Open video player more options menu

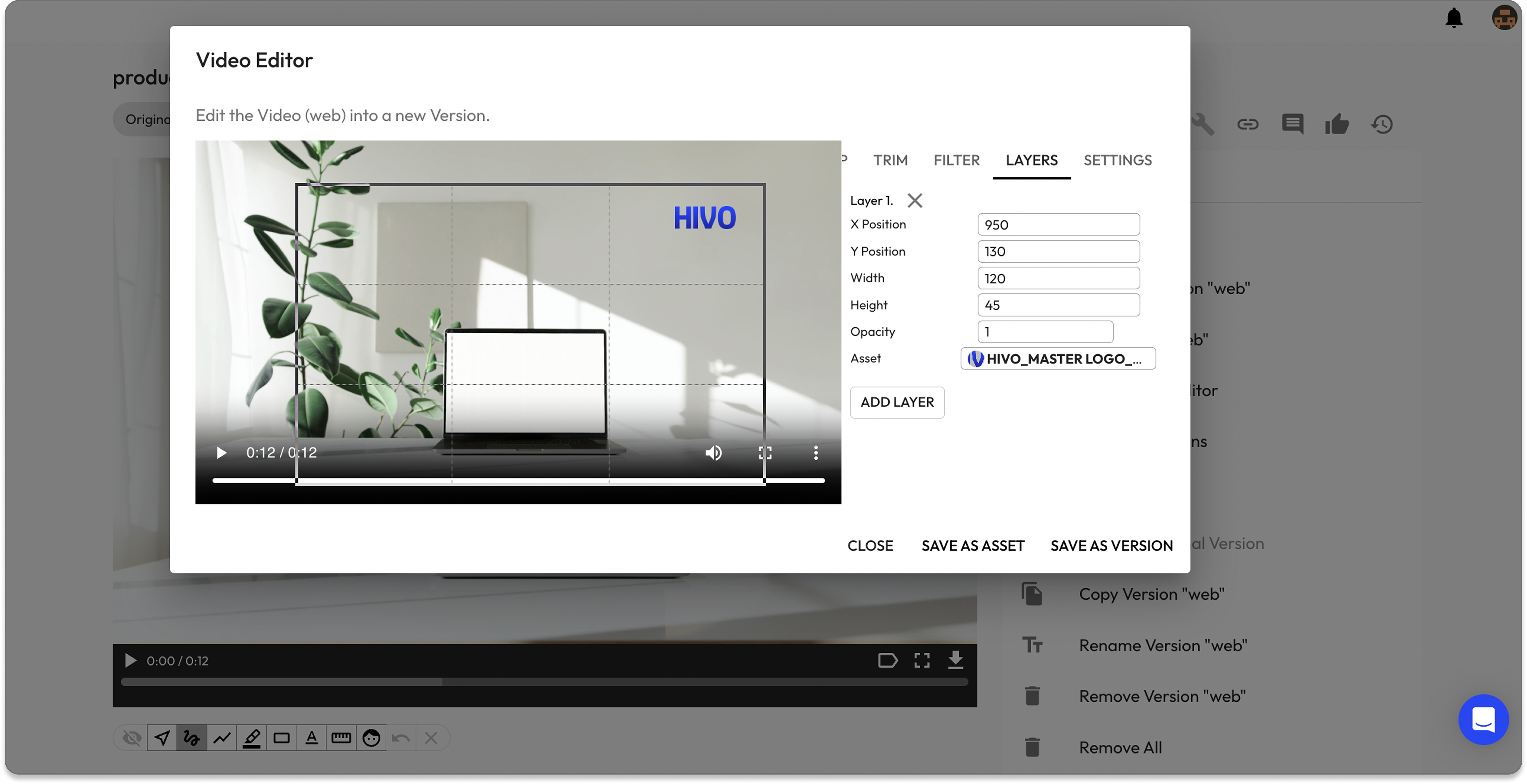click(816, 453)
